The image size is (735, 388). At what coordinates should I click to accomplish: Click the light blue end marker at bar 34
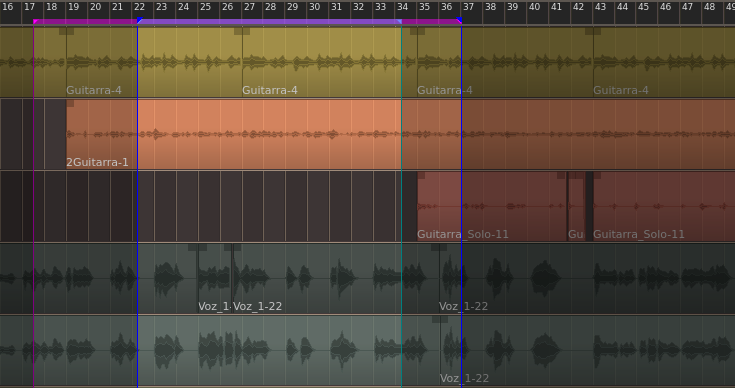coord(399,21)
